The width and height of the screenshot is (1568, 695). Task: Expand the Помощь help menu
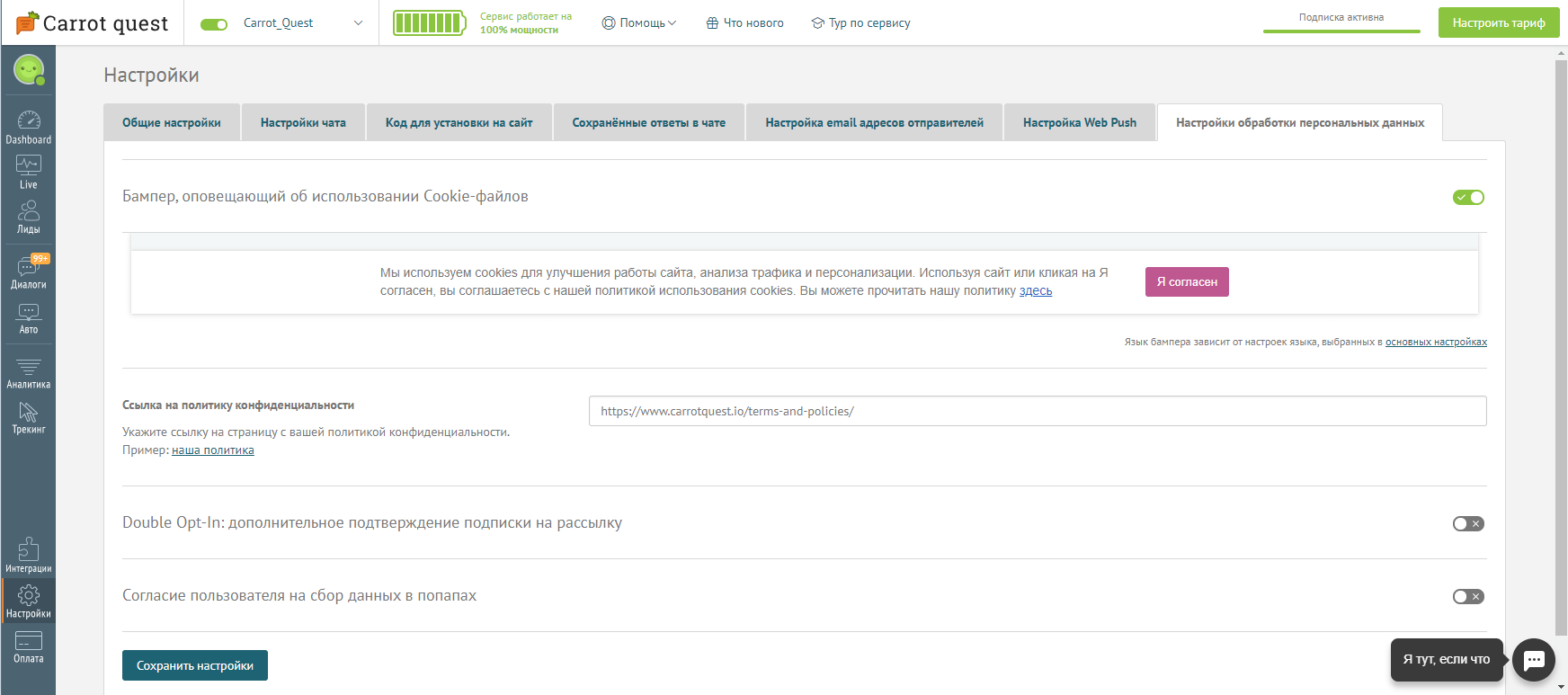point(639,23)
